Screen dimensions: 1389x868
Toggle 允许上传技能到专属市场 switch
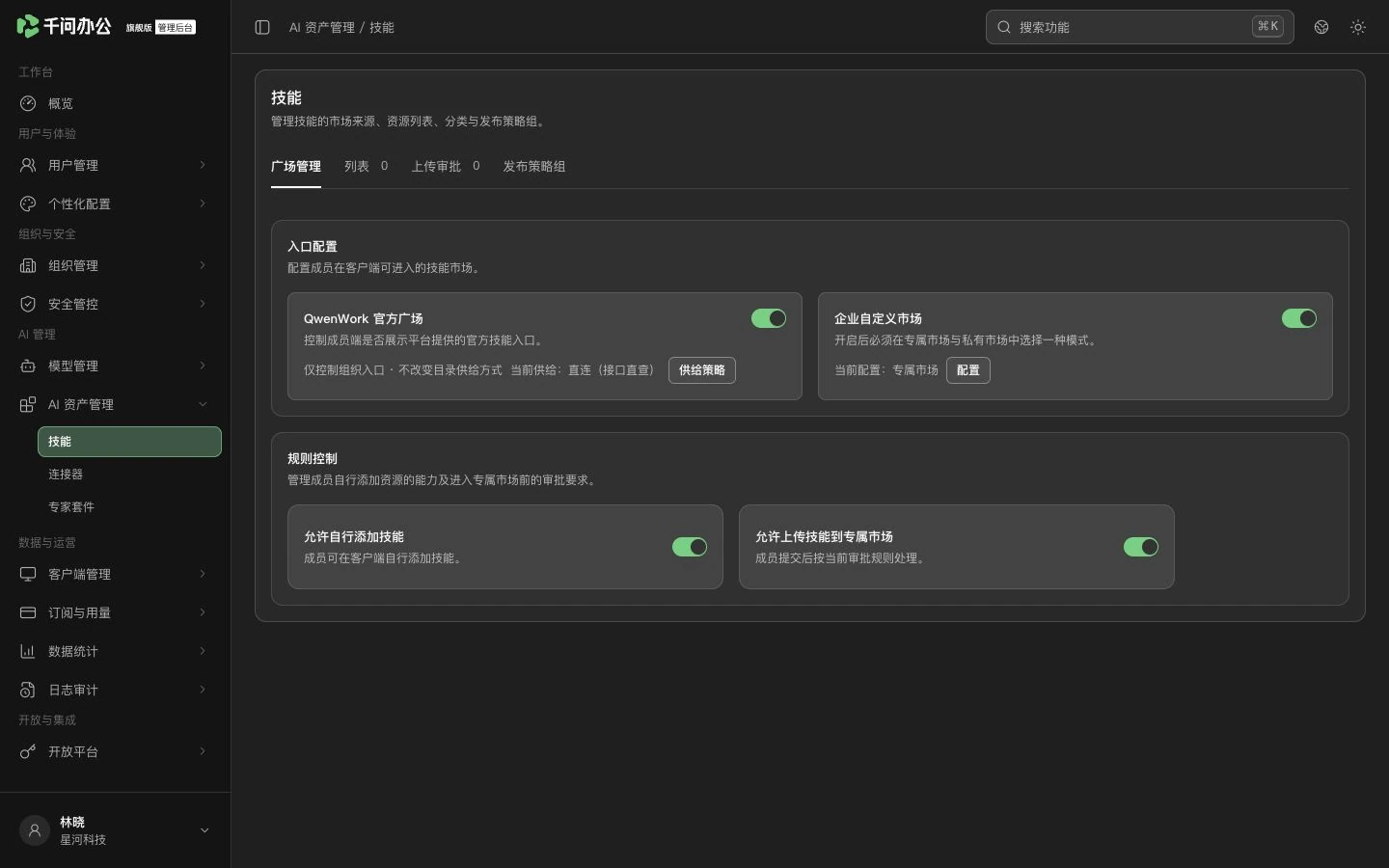pos(1141,547)
